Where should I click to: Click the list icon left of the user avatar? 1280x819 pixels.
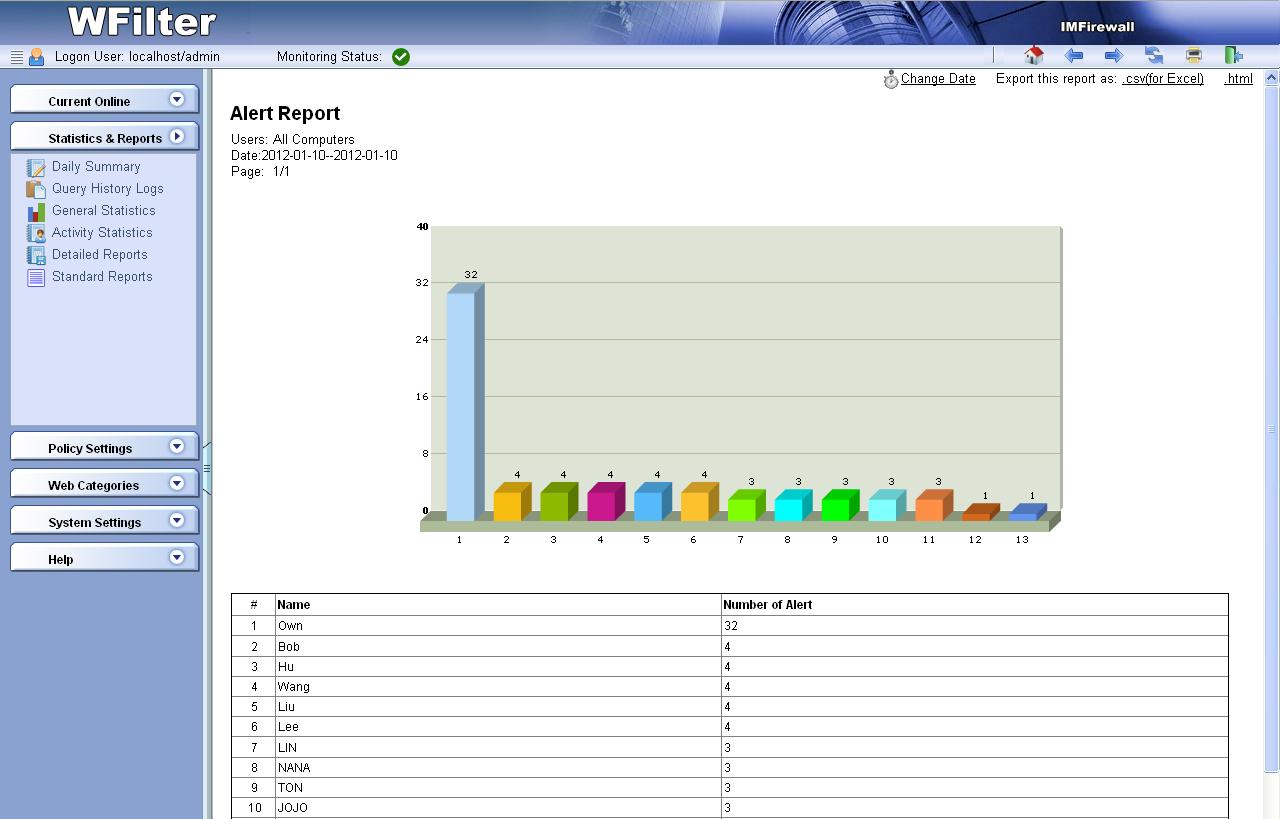click(x=16, y=57)
